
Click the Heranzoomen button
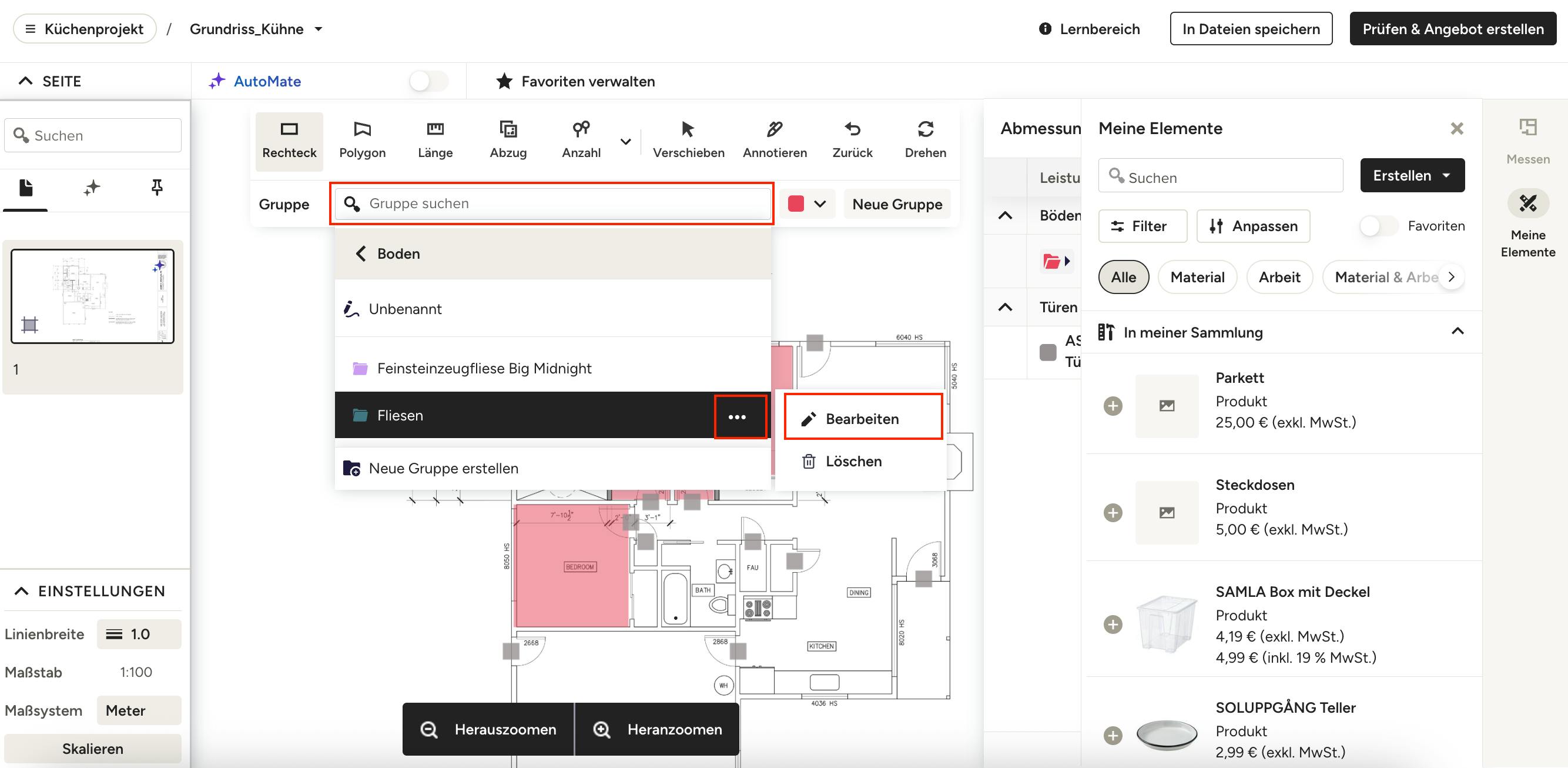click(658, 729)
